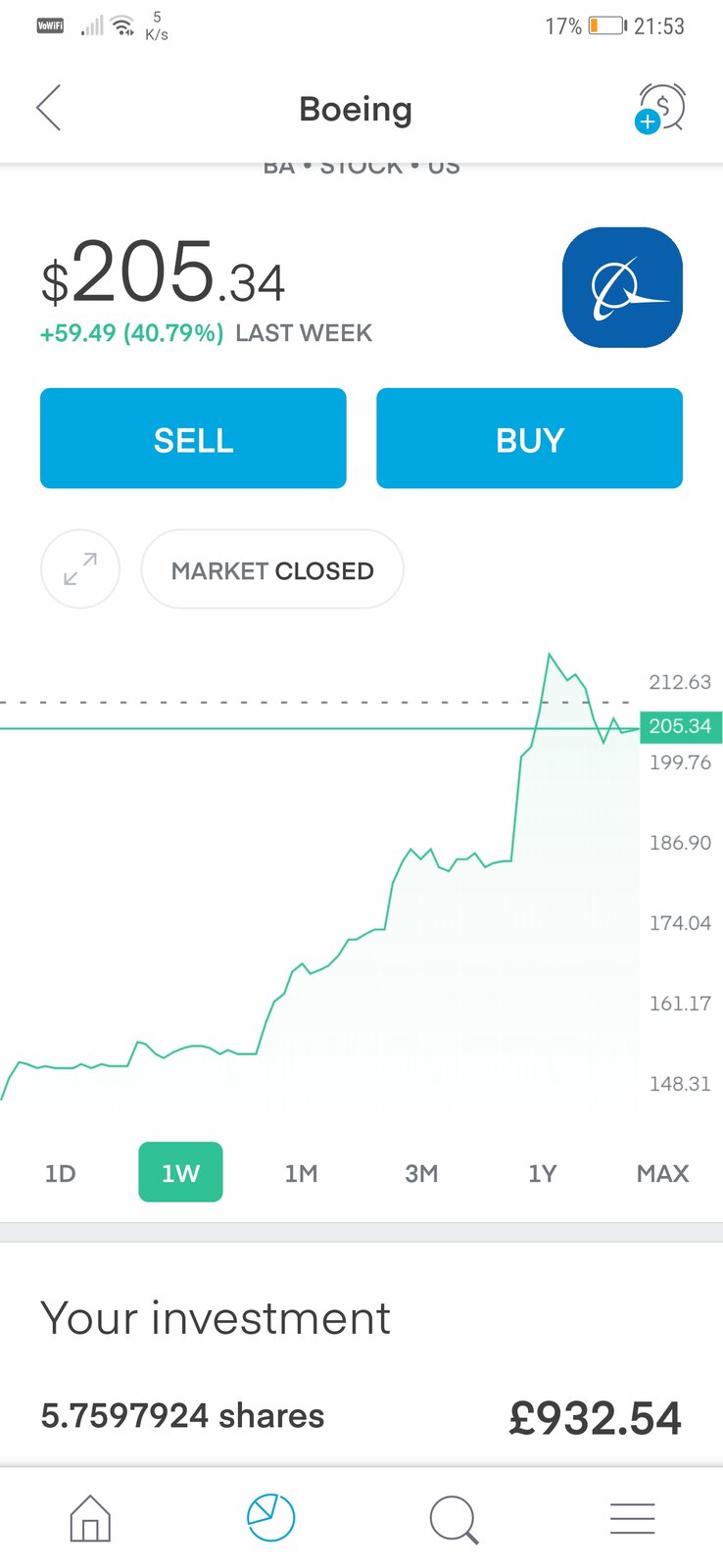The image size is (723, 1568).
Task: Tap the Boeing logo icon
Action: point(622,287)
